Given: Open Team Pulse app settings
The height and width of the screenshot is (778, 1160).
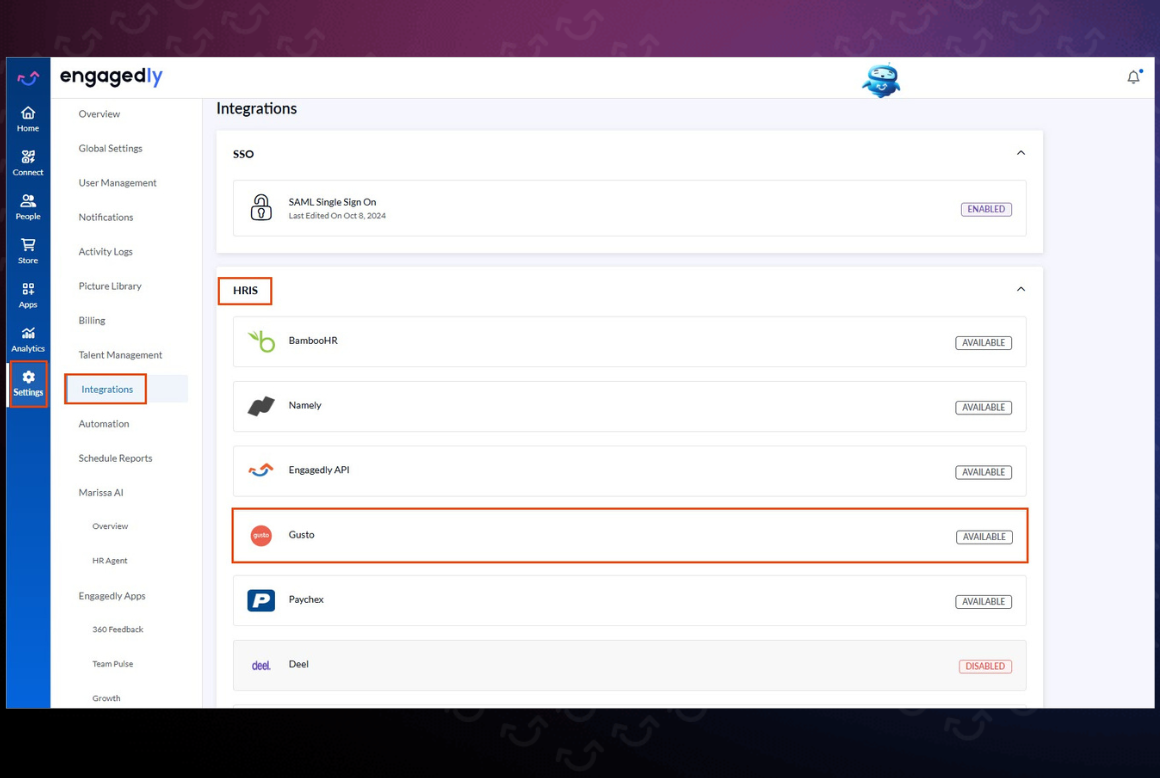Looking at the screenshot, I should point(112,664).
